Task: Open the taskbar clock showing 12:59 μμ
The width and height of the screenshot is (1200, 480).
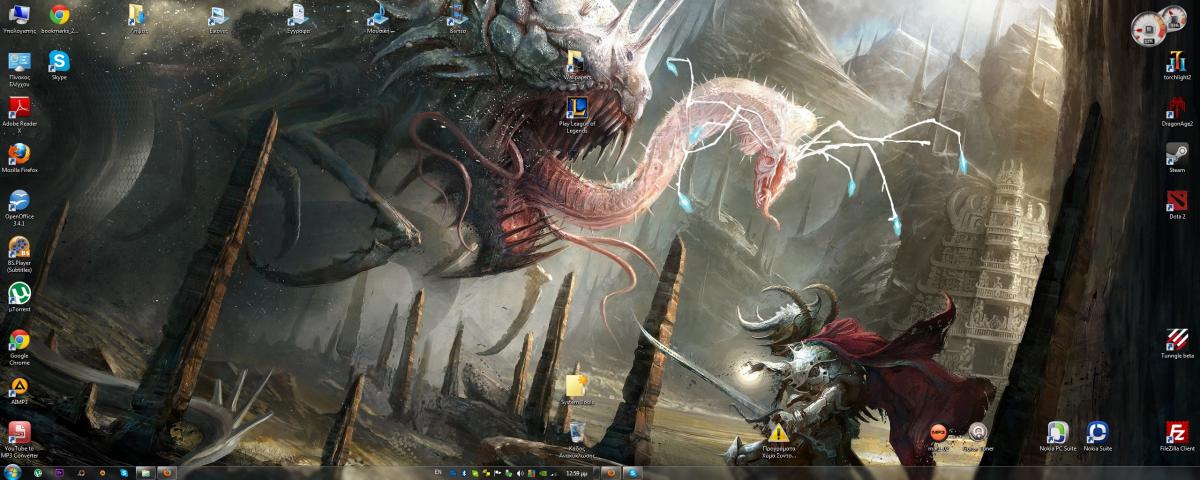Action: (x=575, y=471)
